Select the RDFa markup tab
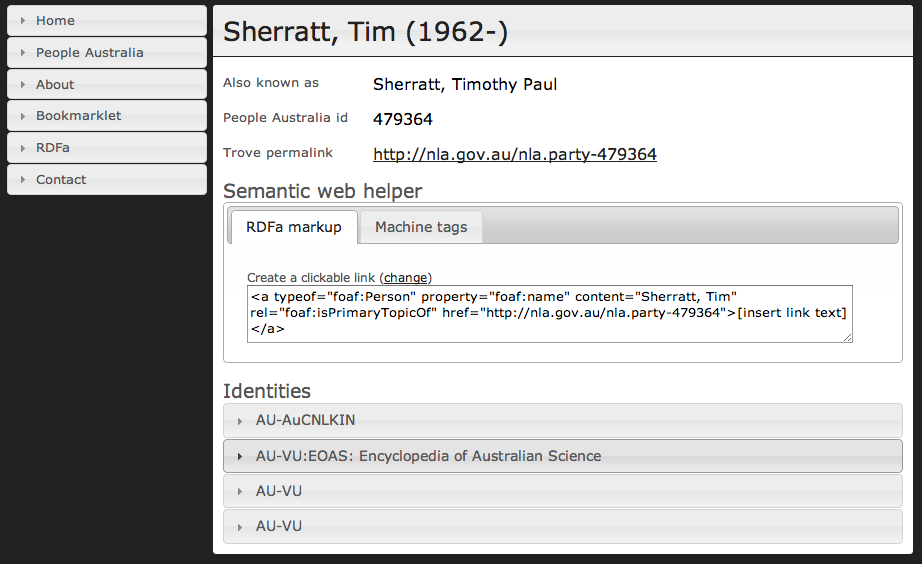The image size is (922, 564). point(293,227)
